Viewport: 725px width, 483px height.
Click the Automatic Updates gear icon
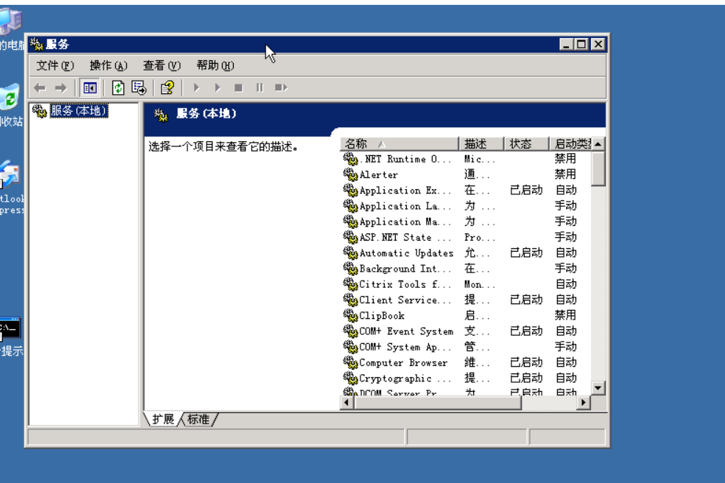[x=350, y=253]
